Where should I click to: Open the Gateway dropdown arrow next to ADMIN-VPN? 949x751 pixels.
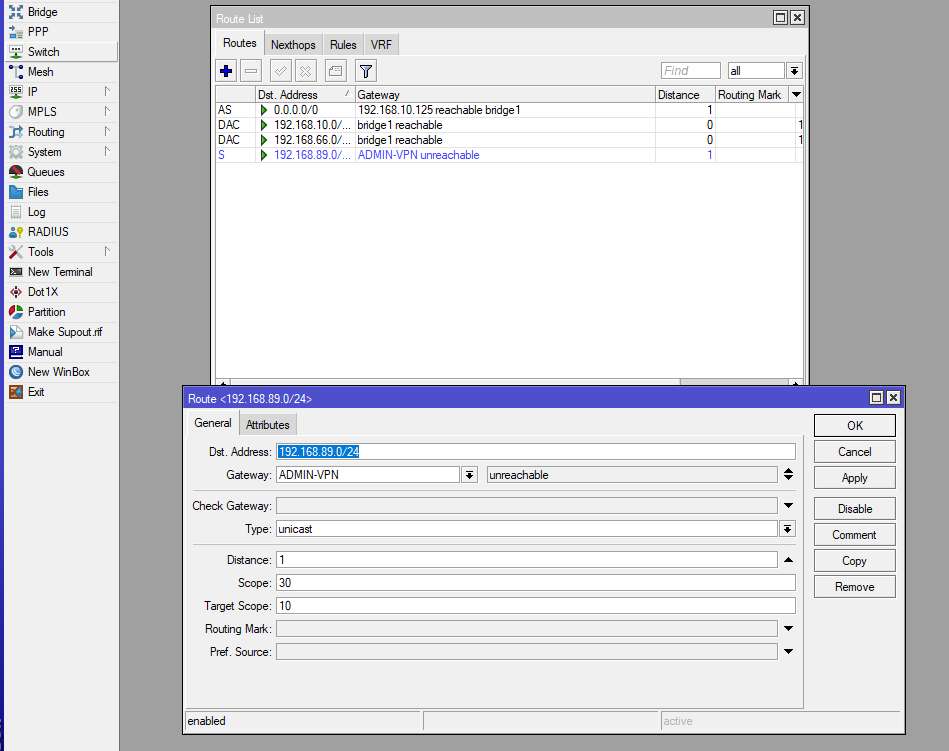(x=470, y=475)
